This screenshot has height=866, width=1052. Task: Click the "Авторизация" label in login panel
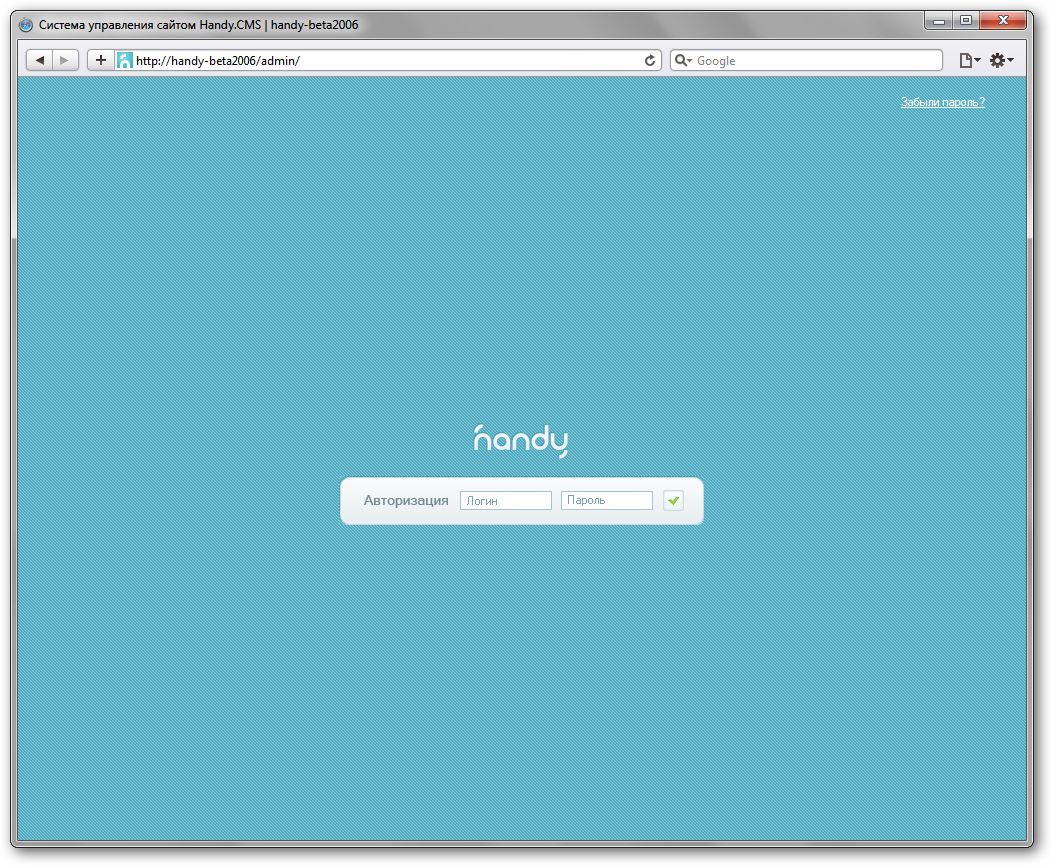[x=406, y=500]
